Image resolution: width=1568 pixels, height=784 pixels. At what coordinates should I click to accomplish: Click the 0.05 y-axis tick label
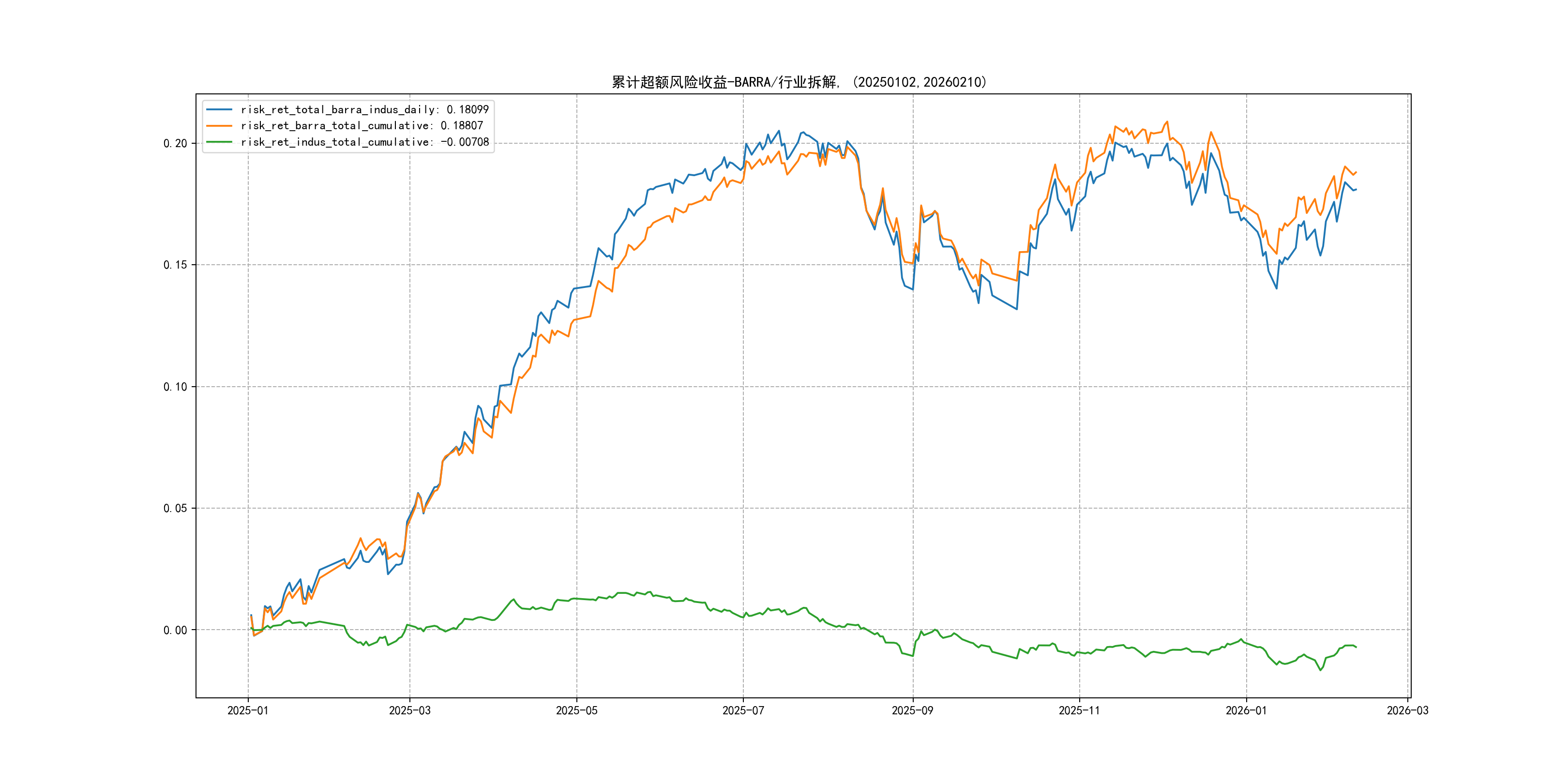tap(175, 508)
